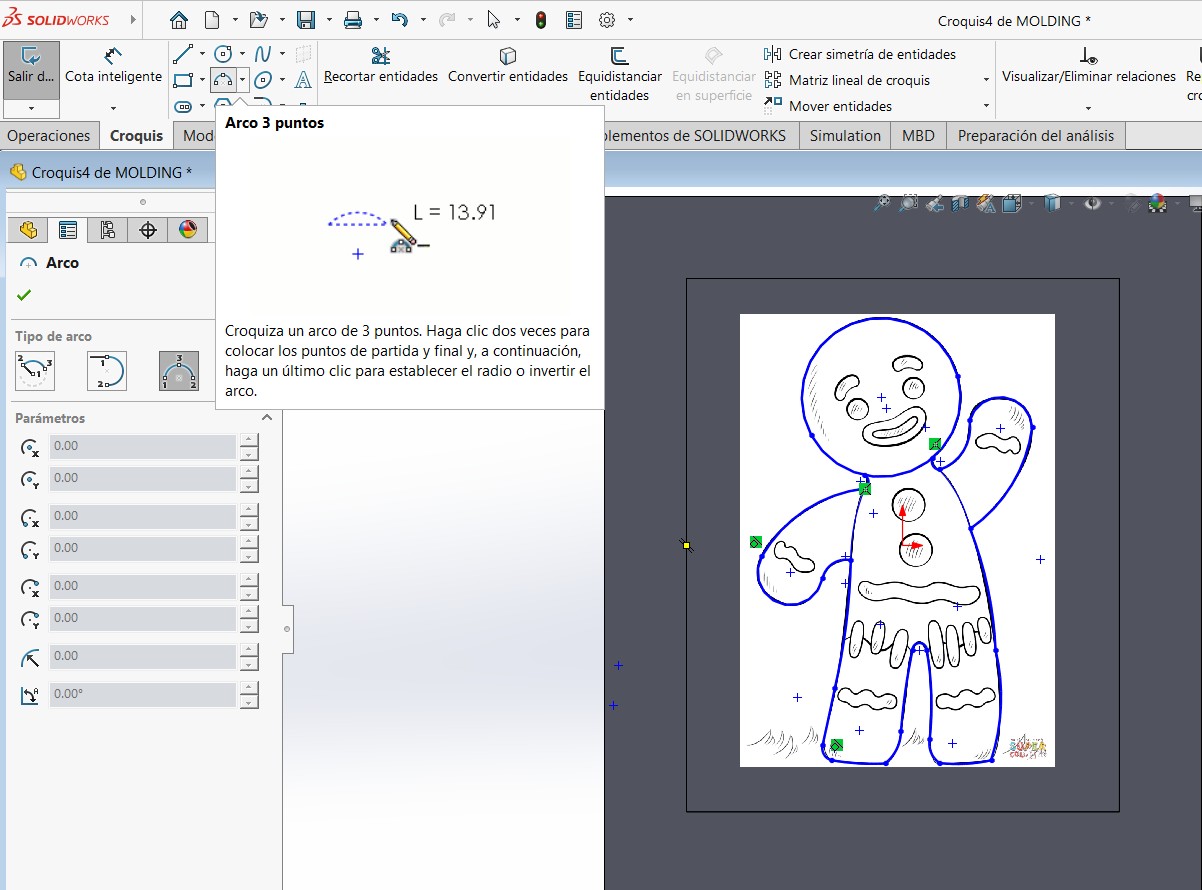
Task: Save the document with the floppy disk icon
Action: point(306,20)
